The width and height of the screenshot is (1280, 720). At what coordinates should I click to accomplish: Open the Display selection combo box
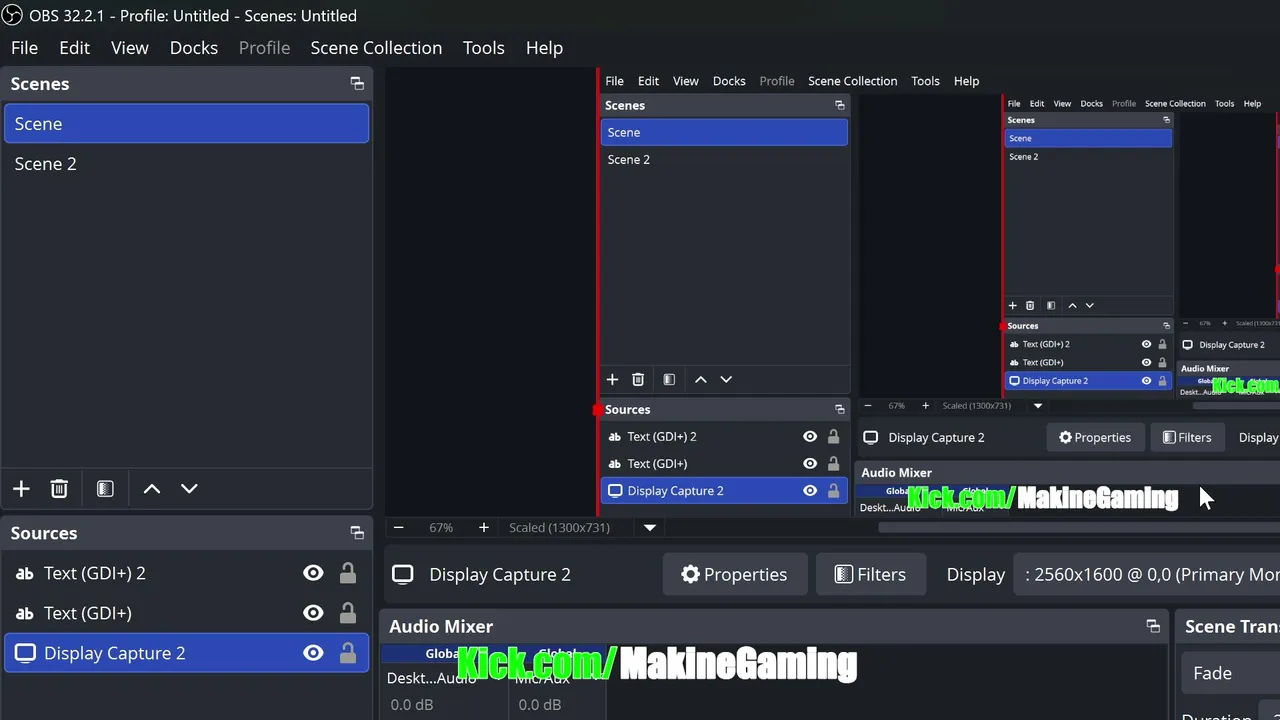pos(1147,574)
